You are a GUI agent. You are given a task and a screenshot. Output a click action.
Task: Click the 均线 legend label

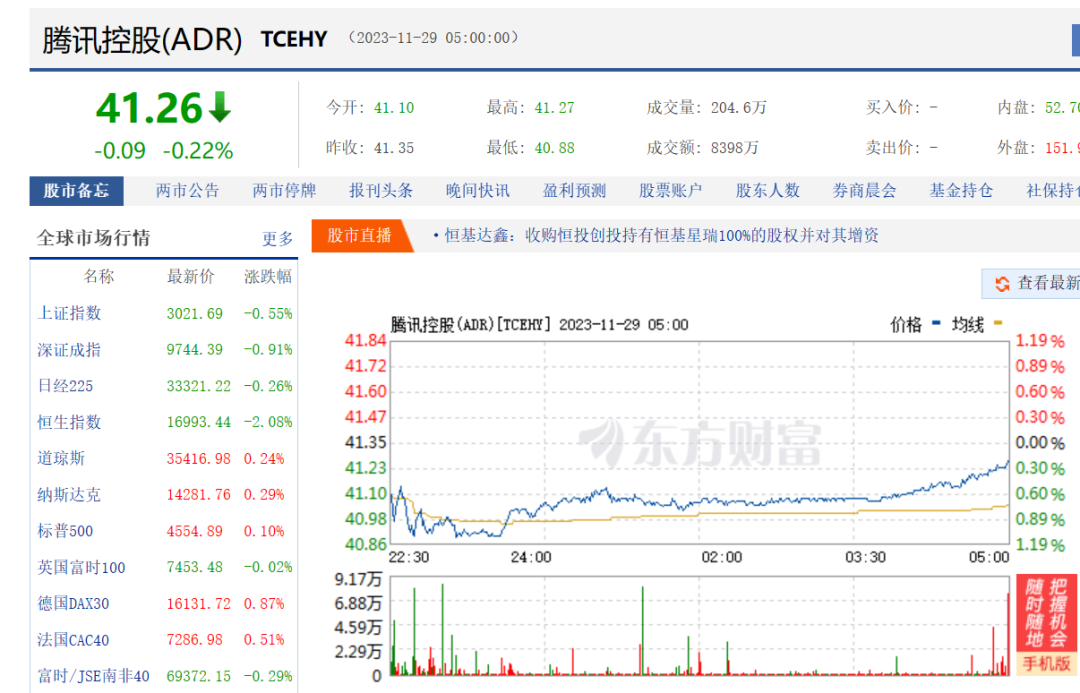click(968, 324)
